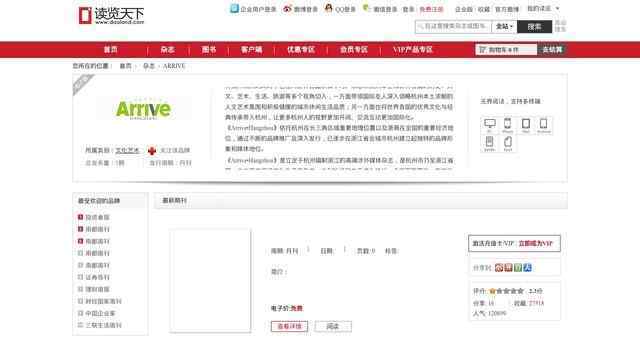Share via first red share icon
Image resolution: width=640 pixels, height=360 pixels.
tap(499, 268)
